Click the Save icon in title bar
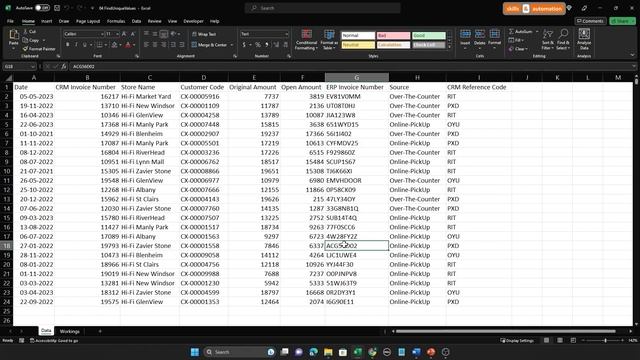Image resolution: width=640 pixels, height=360 pixels. pyautogui.click(x=57, y=8)
